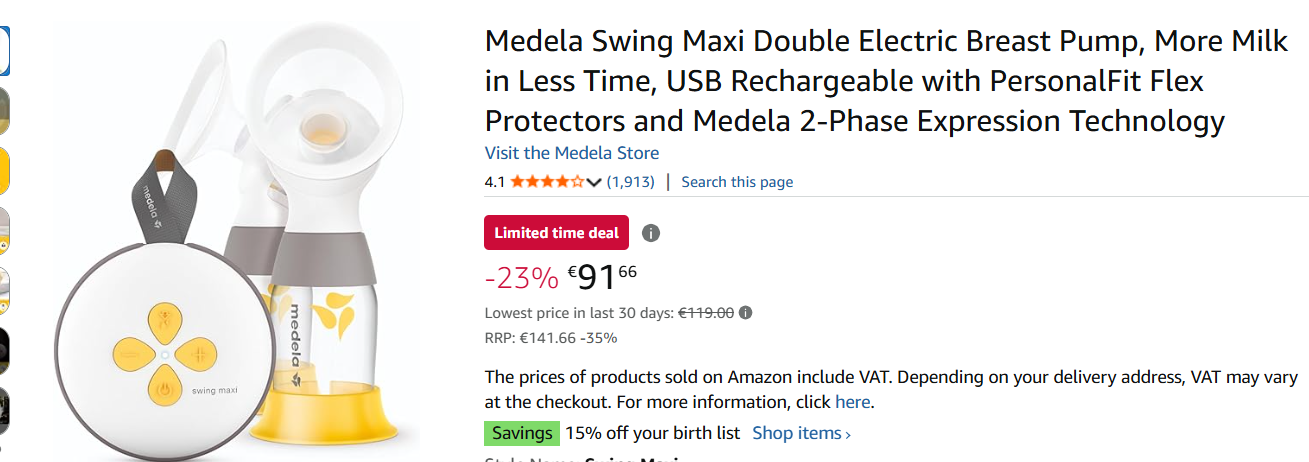This screenshot has height=462, width=1309.
Task: Select the first thumbnail with blue border
Action: click(x=4, y=50)
